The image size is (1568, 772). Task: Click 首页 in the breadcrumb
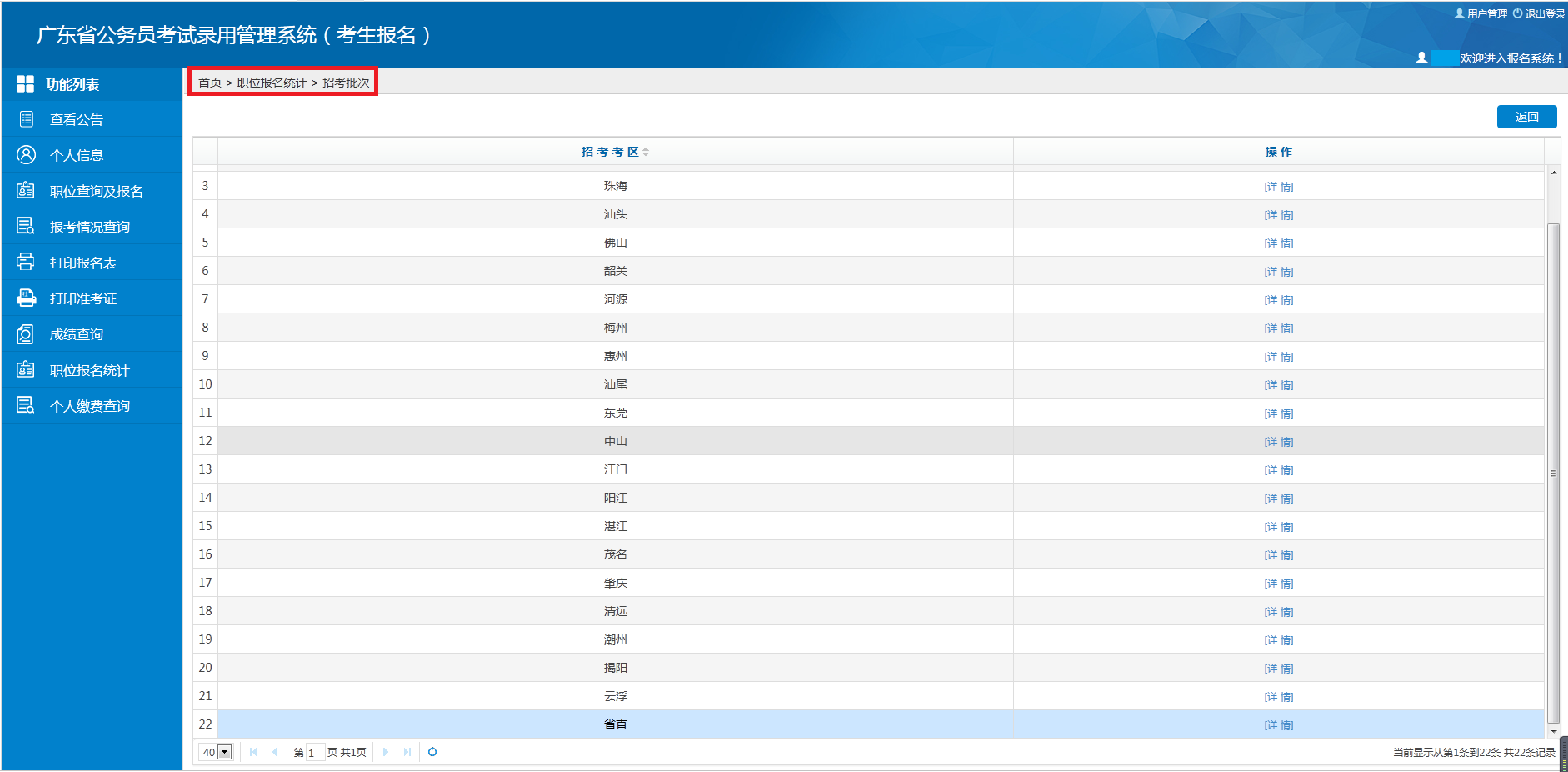[x=210, y=83]
